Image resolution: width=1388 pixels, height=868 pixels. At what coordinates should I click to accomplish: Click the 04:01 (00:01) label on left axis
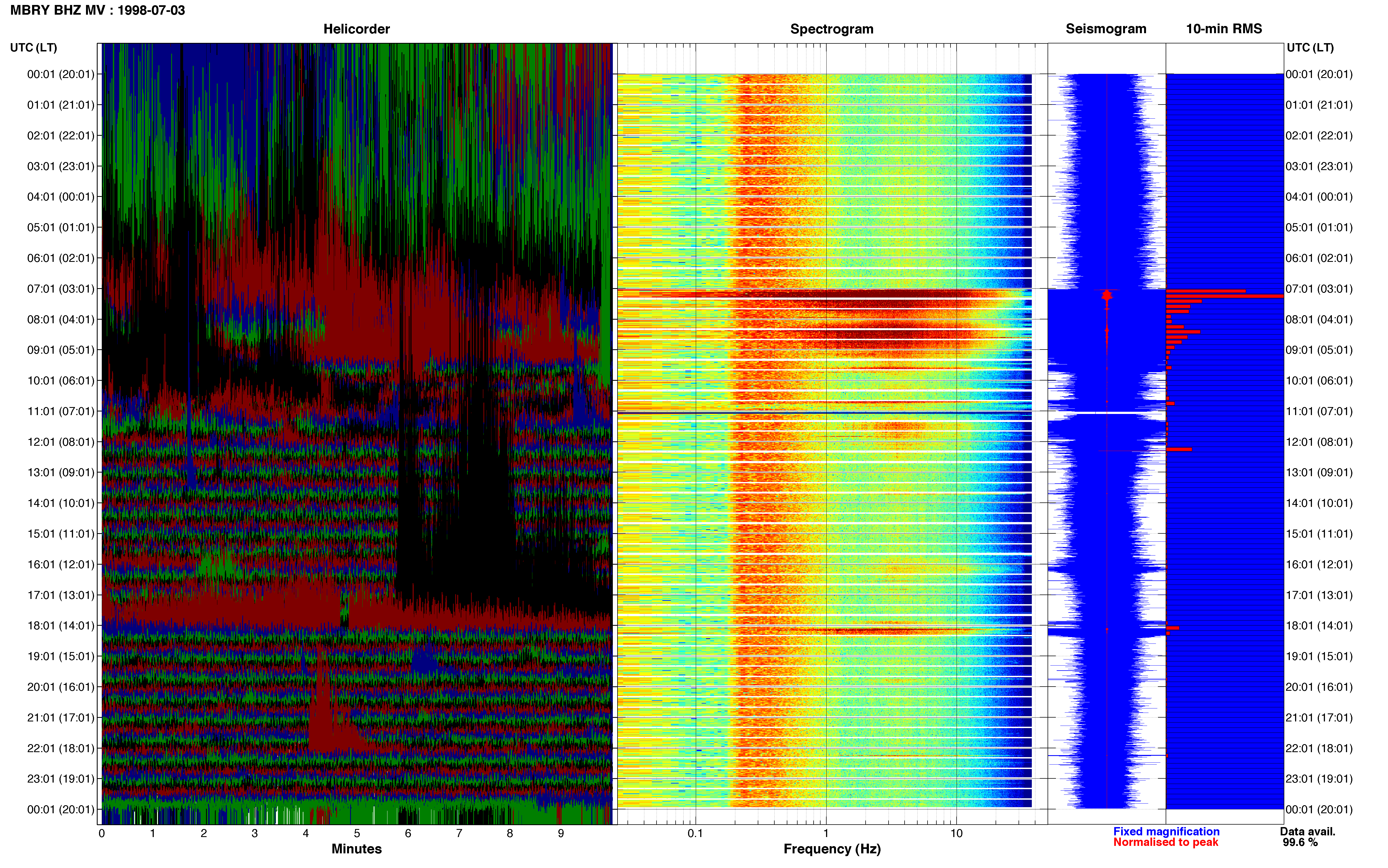61,197
